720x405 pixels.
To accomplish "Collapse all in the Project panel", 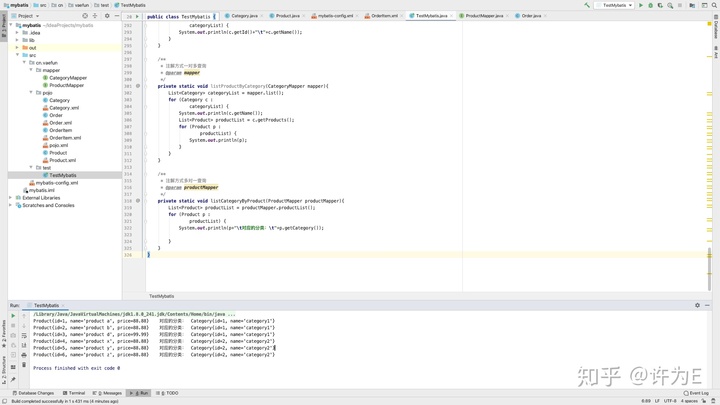I will 95,16.
